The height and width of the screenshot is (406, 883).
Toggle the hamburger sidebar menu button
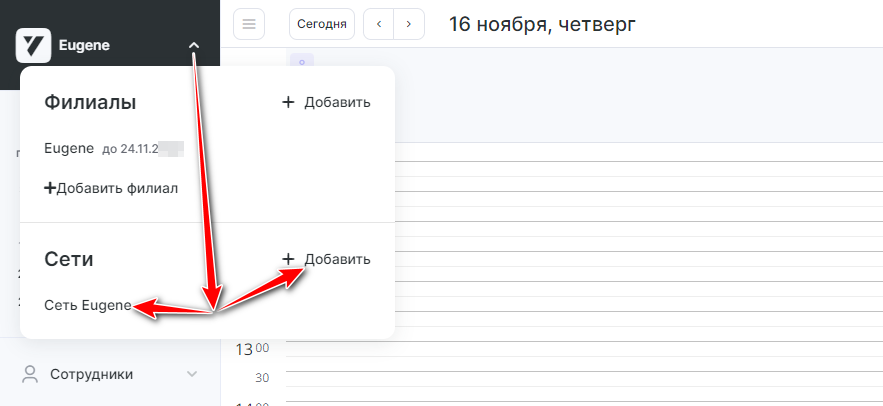pos(249,24)
